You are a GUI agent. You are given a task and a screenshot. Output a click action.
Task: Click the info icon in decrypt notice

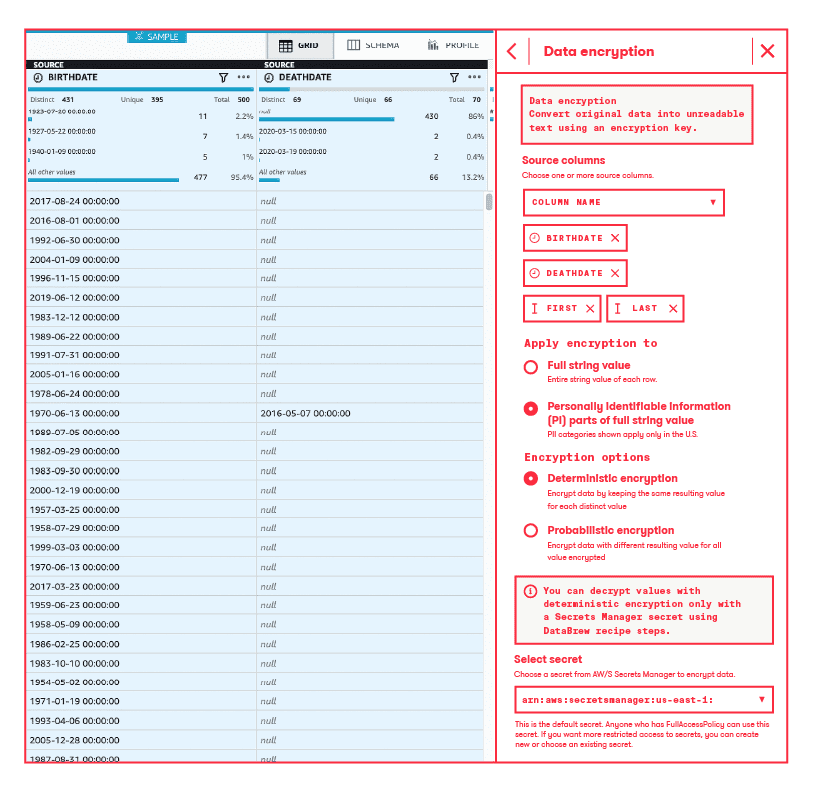click(x=530, y=591)
